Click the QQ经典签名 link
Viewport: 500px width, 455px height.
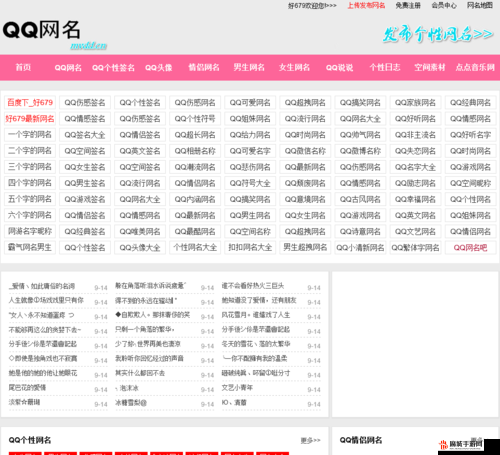[85, 231]
